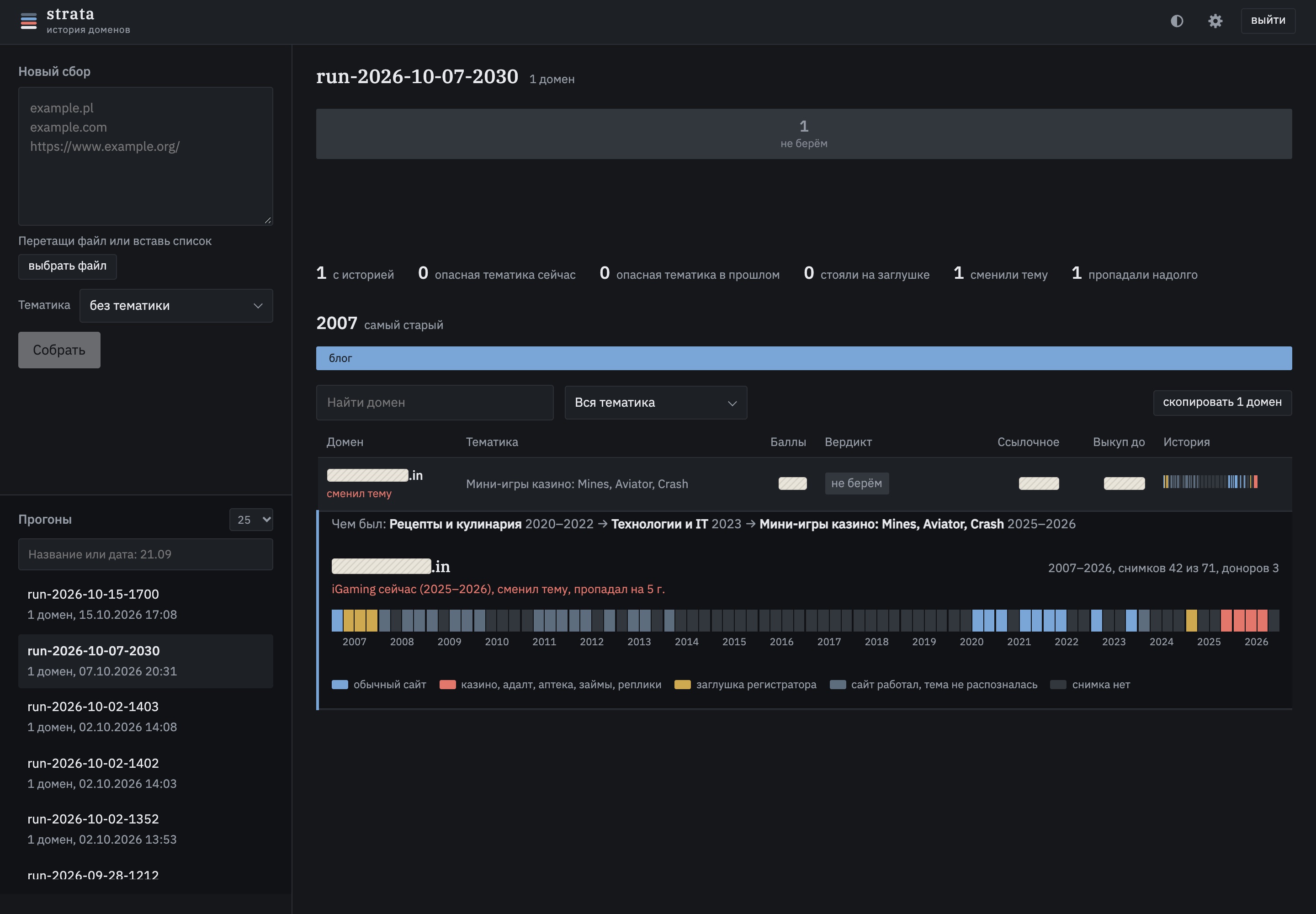Screen dimensions: 1316x914
Task: Sort by the Вердикт column header
Action: tap(848, 442)
